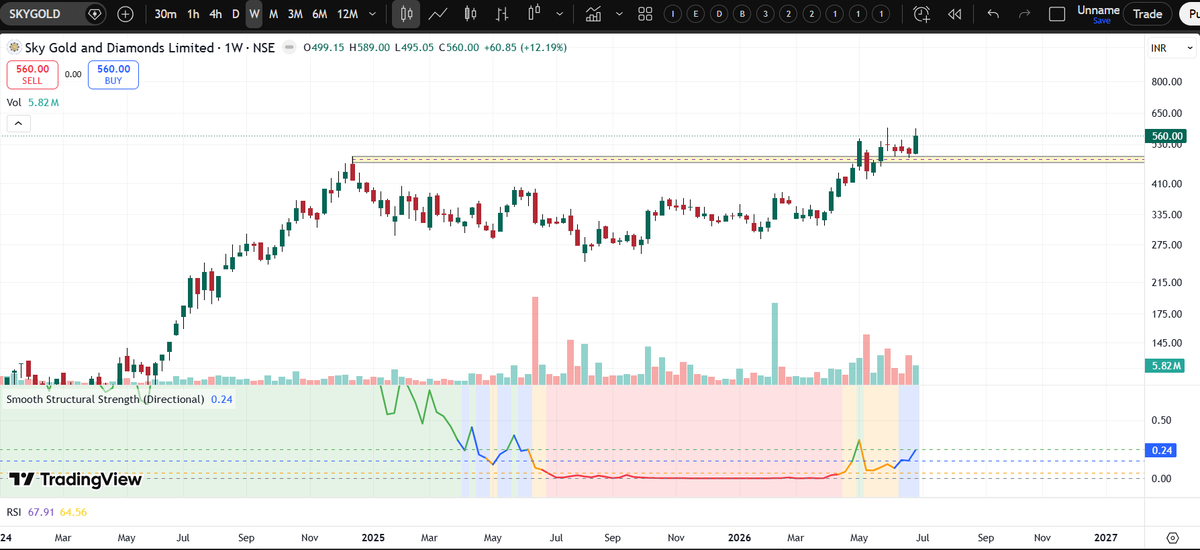Image resolution: width=1200 pixels, height=550 pixels.
Task: Expand the chart type dropdown arrow
Action: point(560,14)
